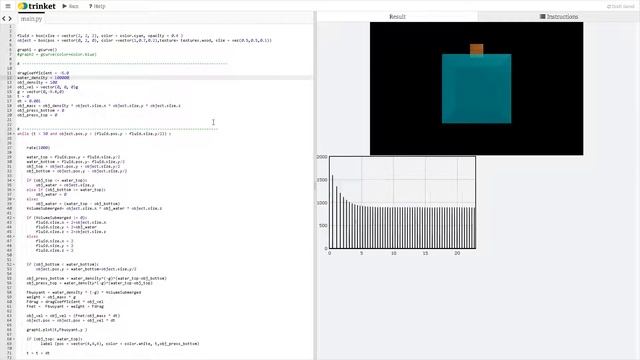Image resolution: width=640 pixels, height=360 pixels.
Task: Click the water_density value on line 12
Action: coord(62,78)
